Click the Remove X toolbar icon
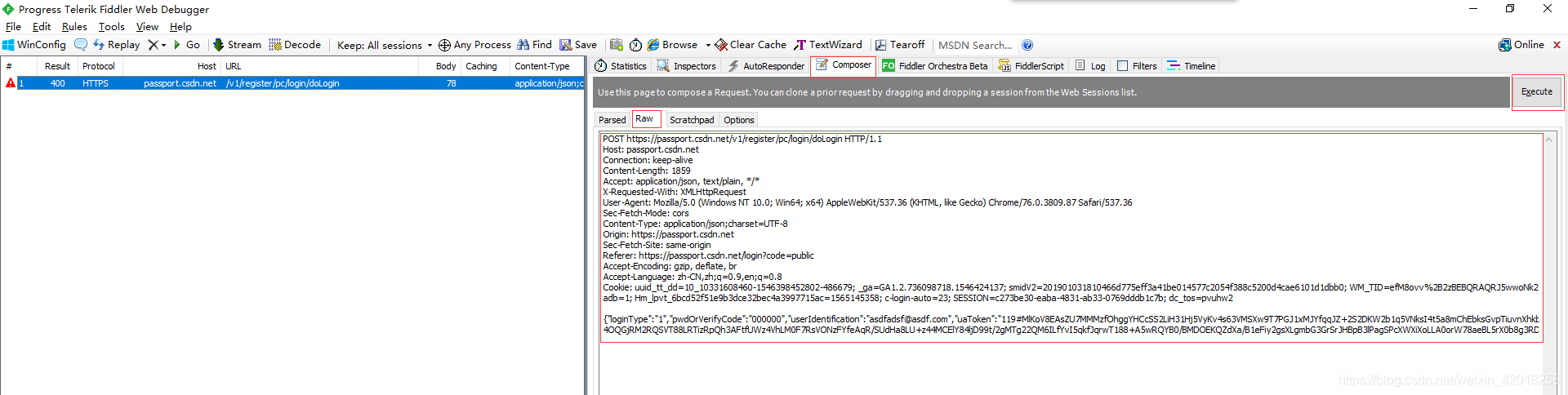The height and width of the screenshot is (395, 1568). click(x=153, y=45)
